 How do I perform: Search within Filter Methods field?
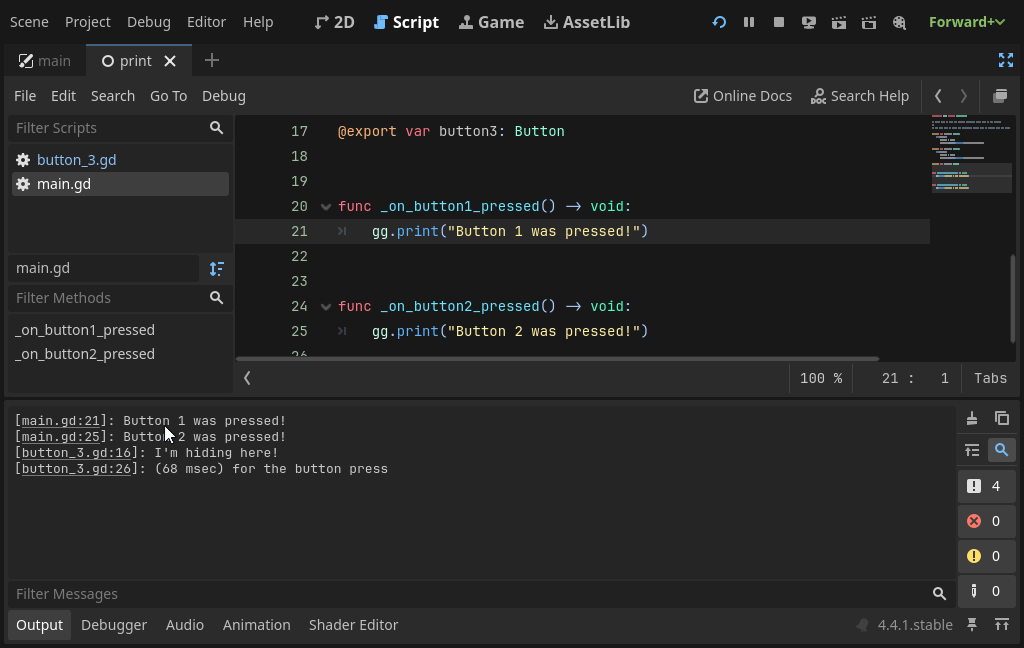coord(216,297)
